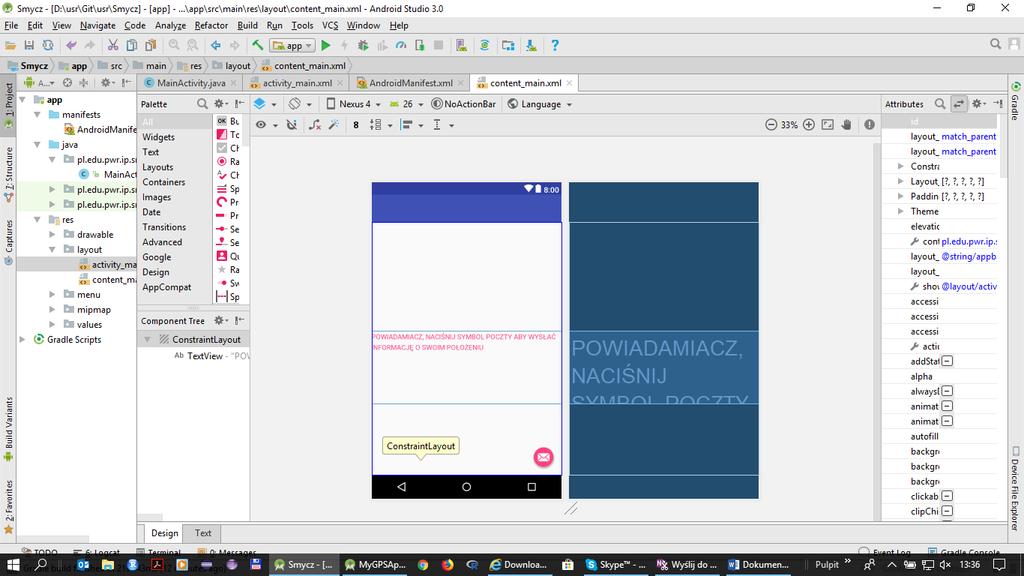Search the Palette with magnifier icon
The width and height of the screenshot is (1024, 576).
202,104
